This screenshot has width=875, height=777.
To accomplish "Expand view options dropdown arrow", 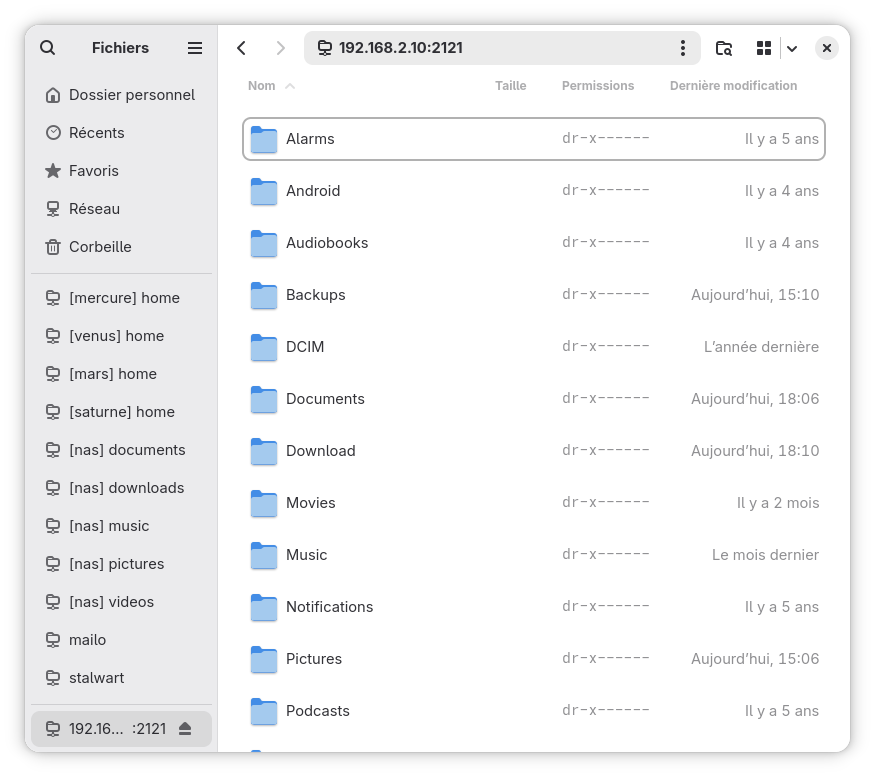I will tap(792, 48).
